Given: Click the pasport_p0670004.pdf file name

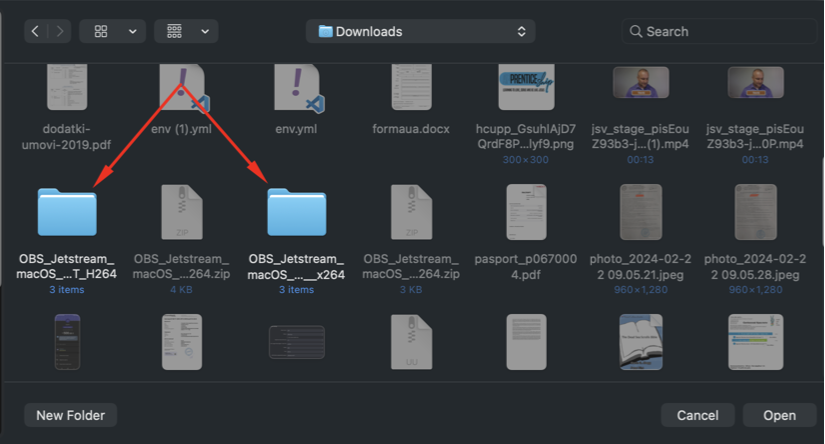Looking at the screenshot, I should [x=526, y=267].
